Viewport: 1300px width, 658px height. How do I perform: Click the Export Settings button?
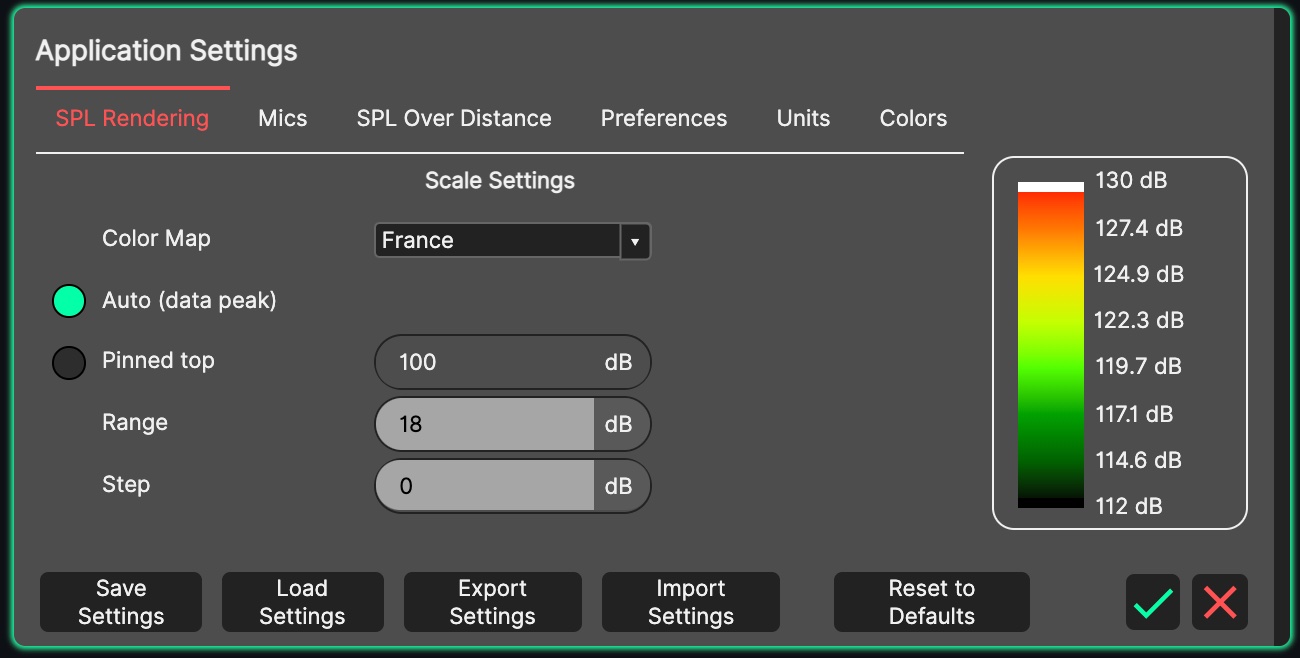click(x=492, y=602)
